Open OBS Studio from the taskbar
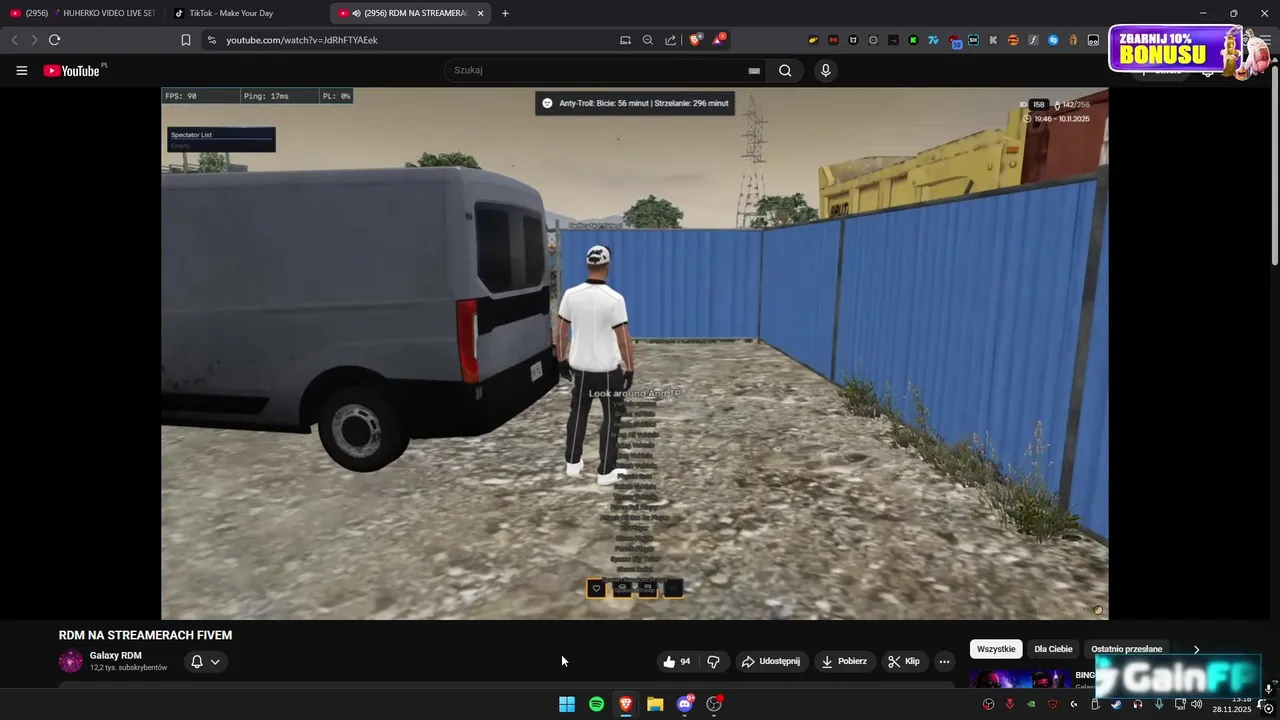This screenshot has height=720, width=1280. click(714, 704)
